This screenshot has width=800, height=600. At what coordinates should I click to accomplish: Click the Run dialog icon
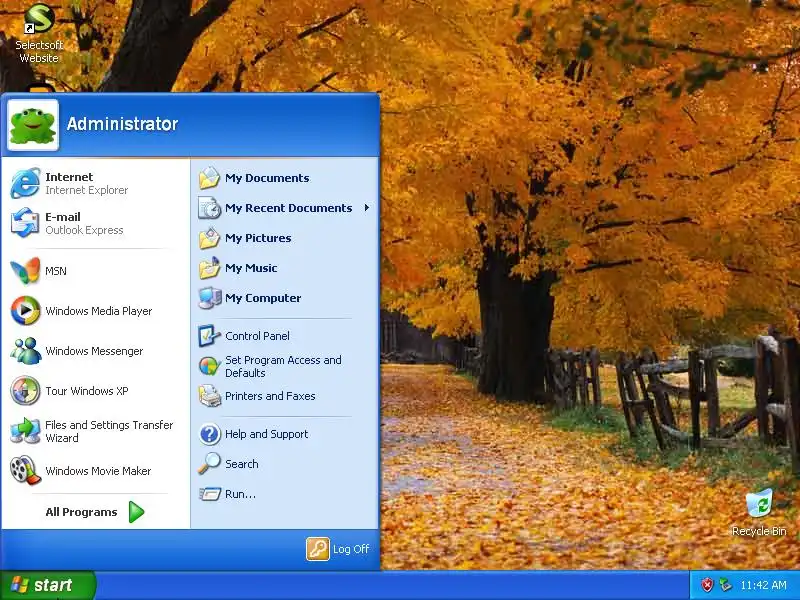[209, 494]
